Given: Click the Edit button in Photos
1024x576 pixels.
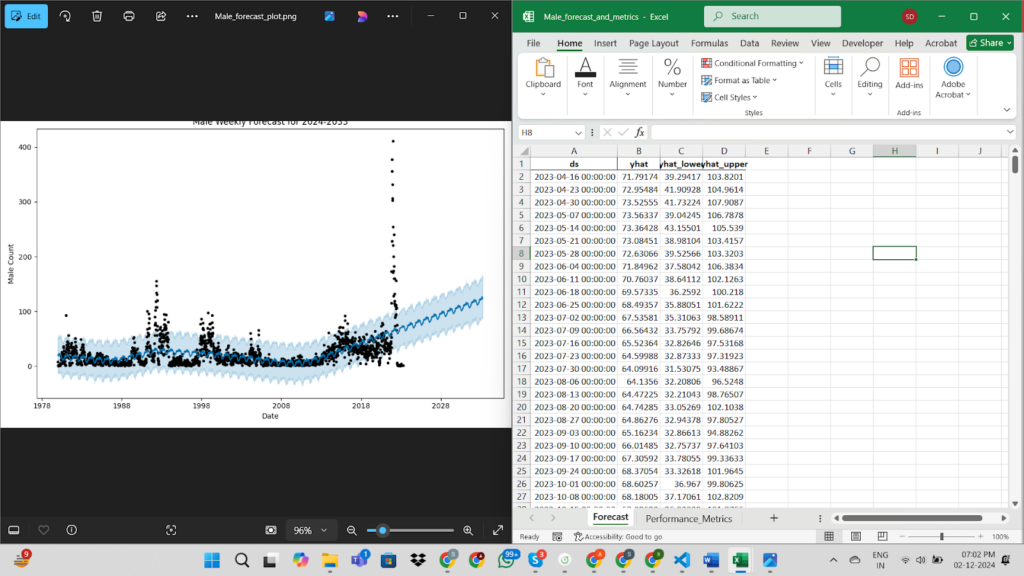Looking at the screenshot, I should pos(26,16).
